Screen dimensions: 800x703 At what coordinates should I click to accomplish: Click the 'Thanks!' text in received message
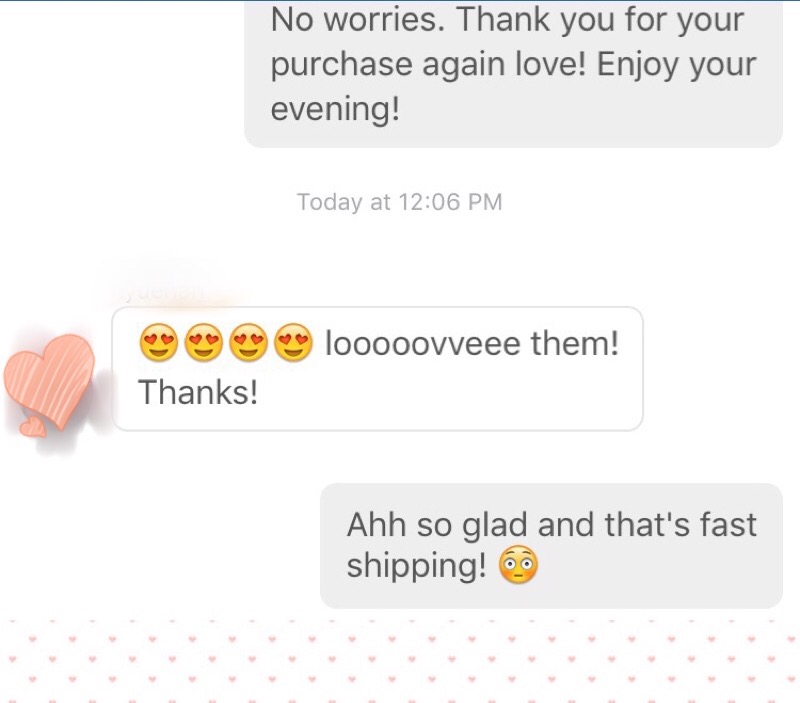pyautogui.click(x=198, y=392)
